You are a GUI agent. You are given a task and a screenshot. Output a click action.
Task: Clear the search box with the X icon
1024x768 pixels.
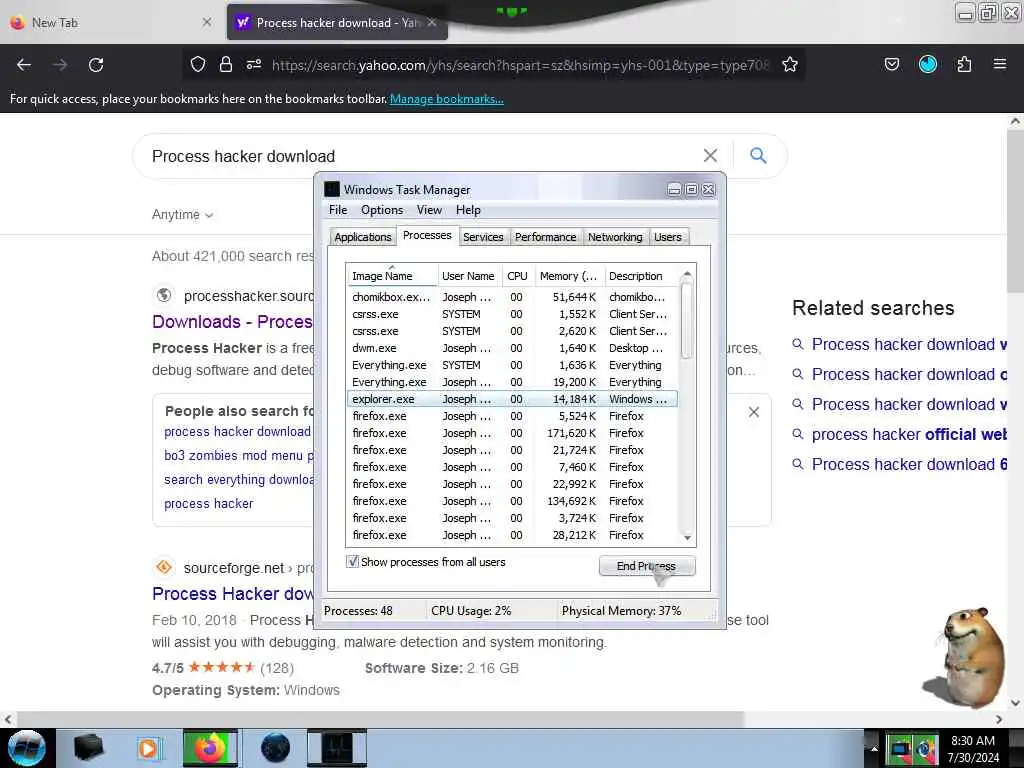point(710,155)
